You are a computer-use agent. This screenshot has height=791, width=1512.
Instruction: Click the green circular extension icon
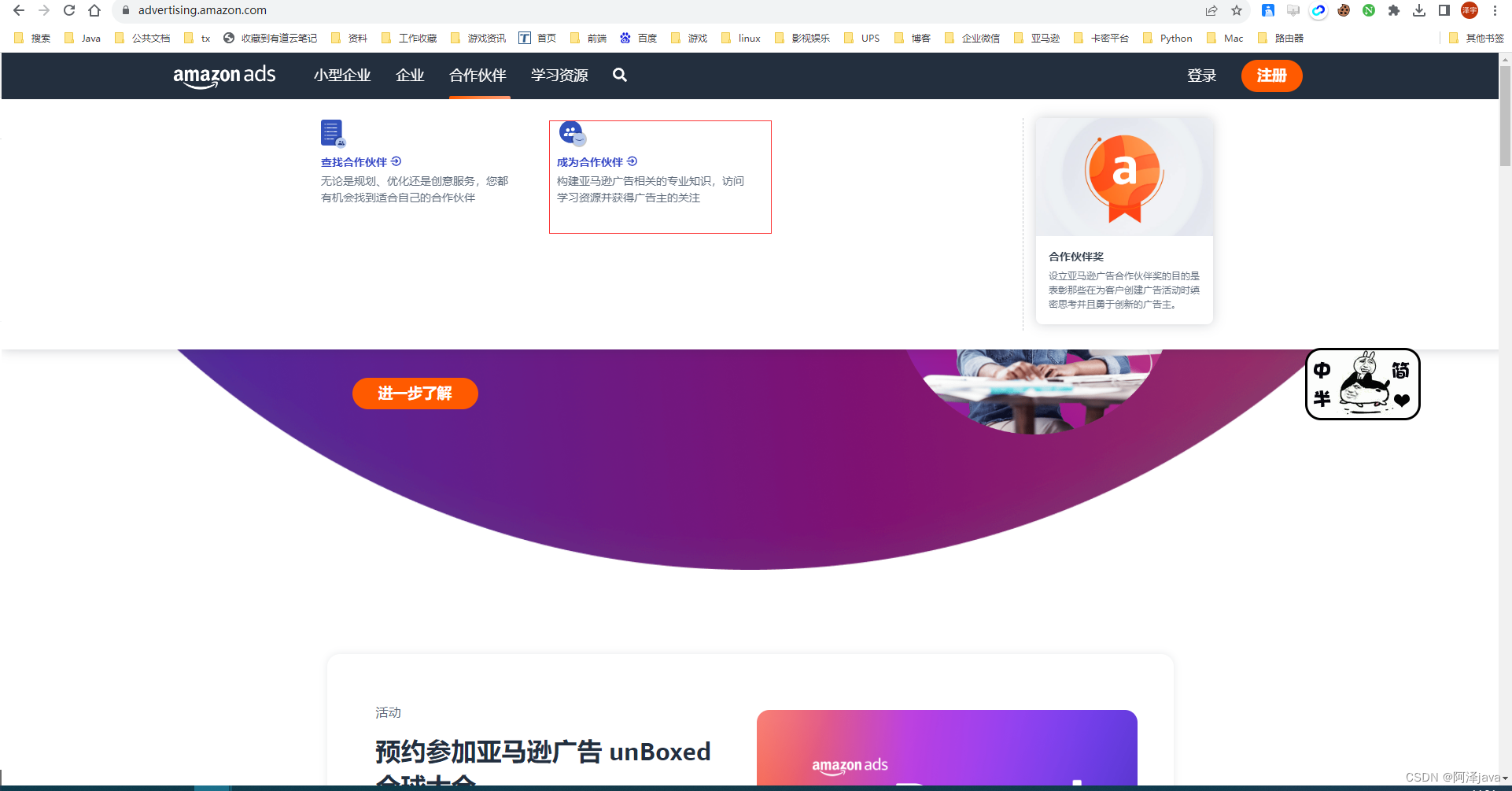pyautogui.click(x=1369, y=10)
